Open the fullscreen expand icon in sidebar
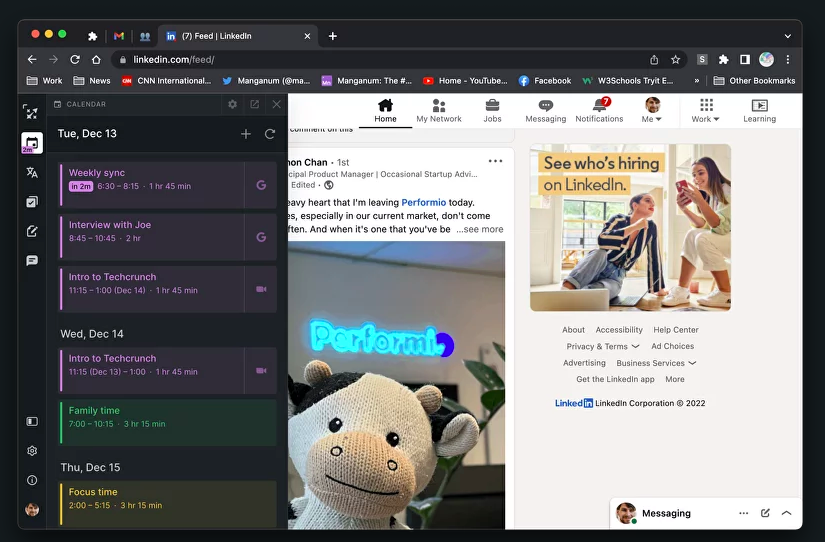Image resolution: width=825 pixels, height=542 pixels. pos(31,112)
